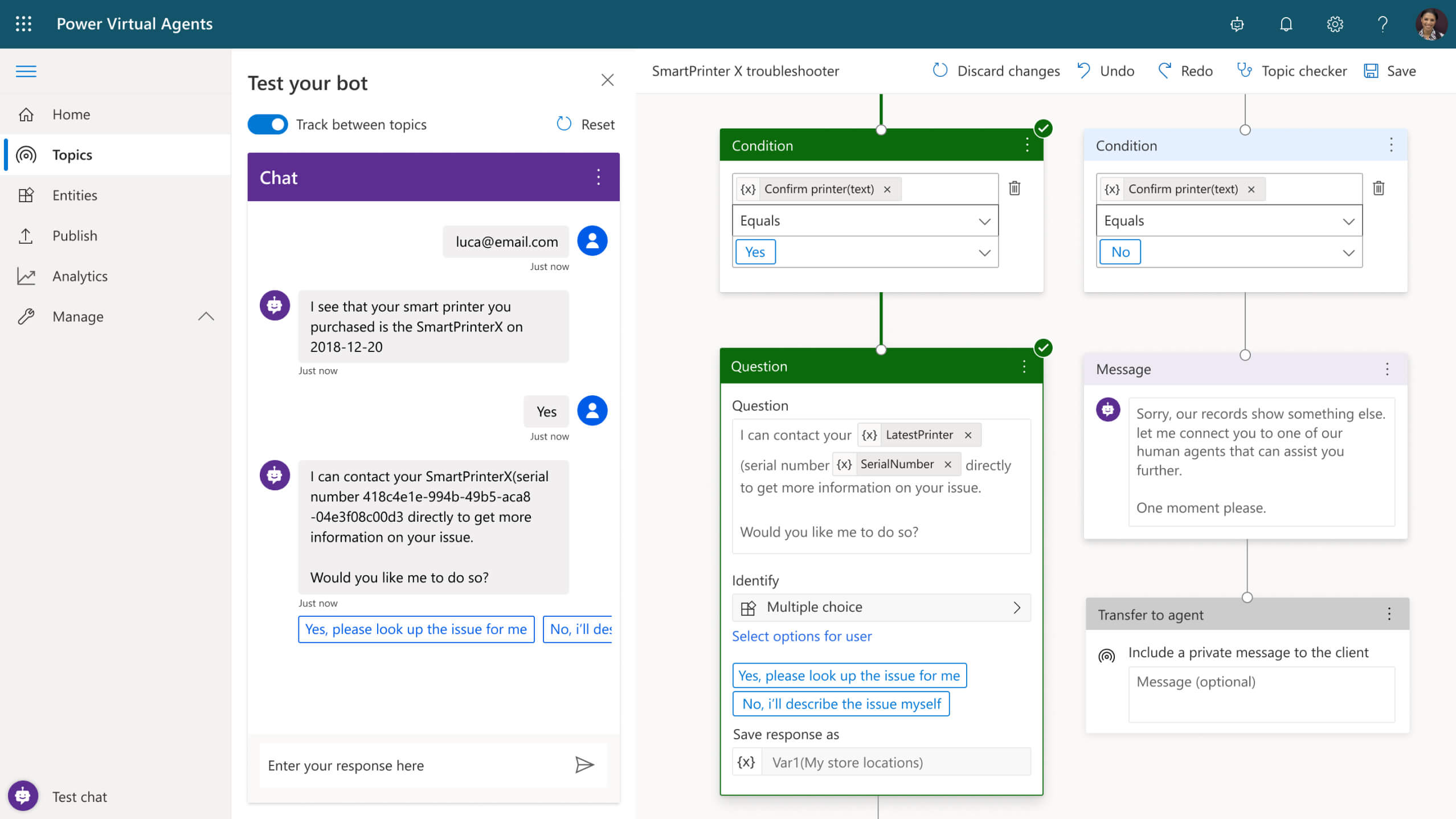Enable the Condition Yes option
Viewport: 1456px width, 819px height.
click(x=755, y=251)
